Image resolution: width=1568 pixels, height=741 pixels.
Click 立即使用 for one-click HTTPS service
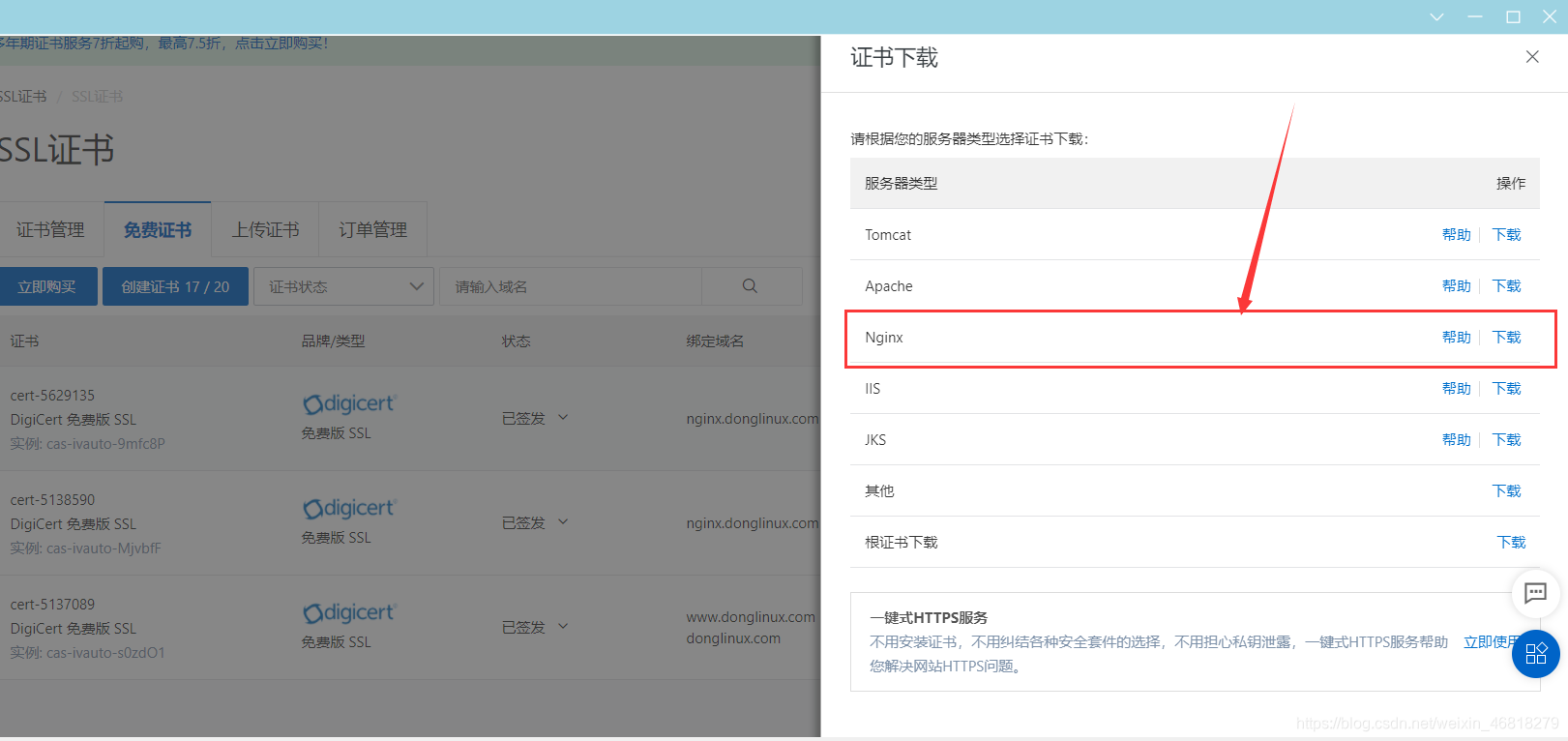(1490, 642)
